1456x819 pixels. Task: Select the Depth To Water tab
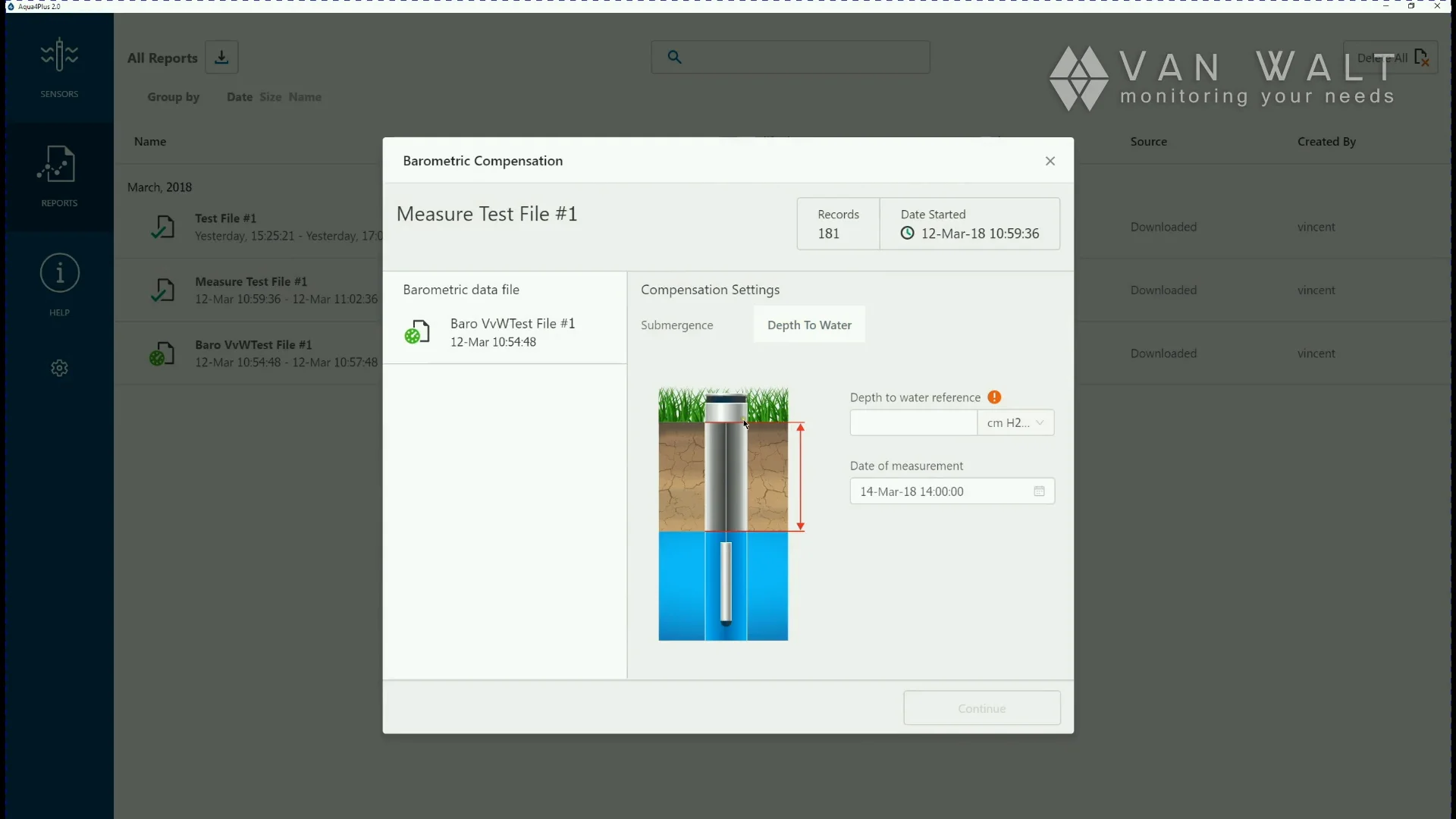point(808,325)
